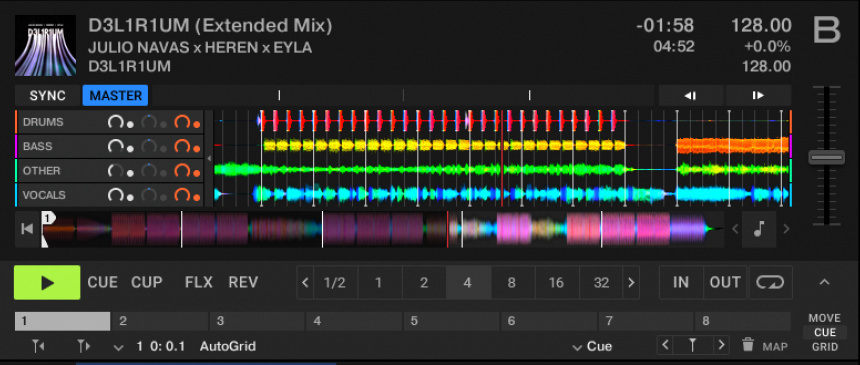
Task: Set loop size to 32 beats
Action: (601, 283)
